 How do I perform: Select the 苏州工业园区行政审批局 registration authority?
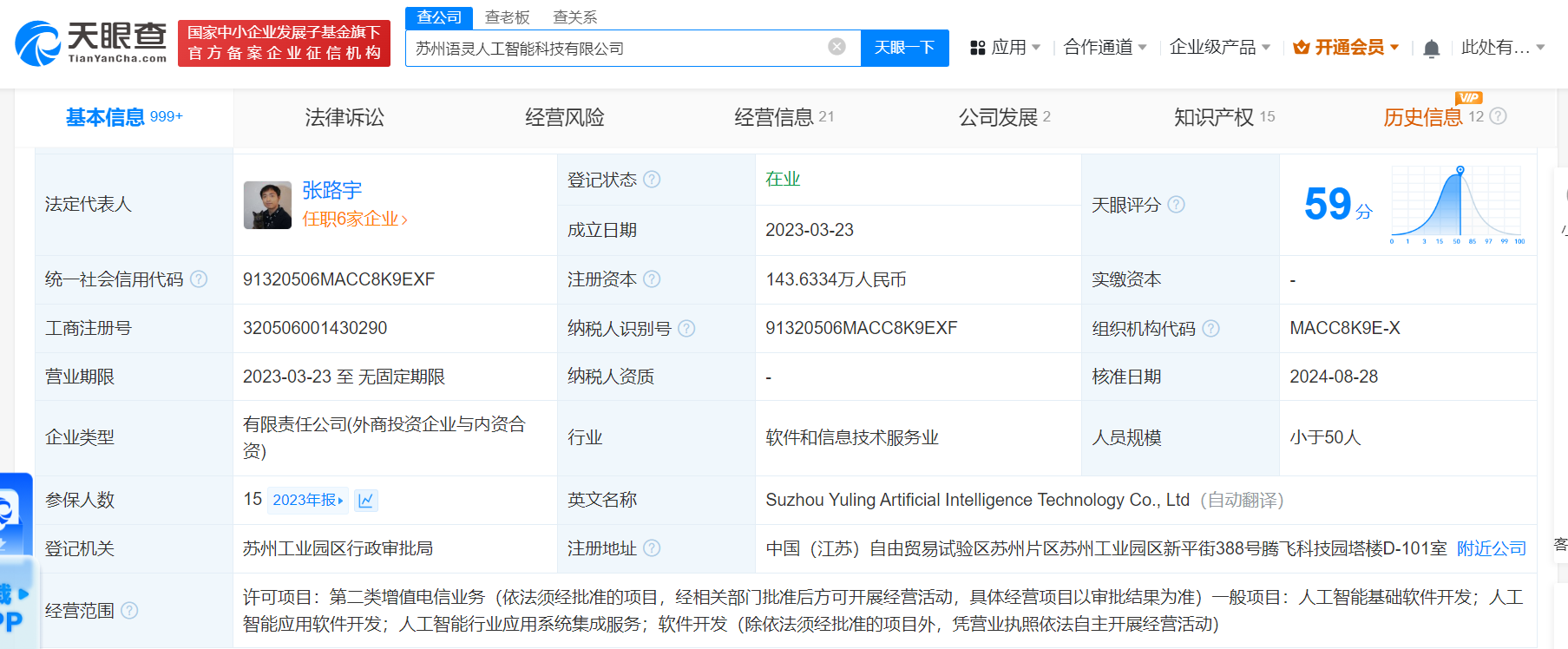(x=338, y=548)
